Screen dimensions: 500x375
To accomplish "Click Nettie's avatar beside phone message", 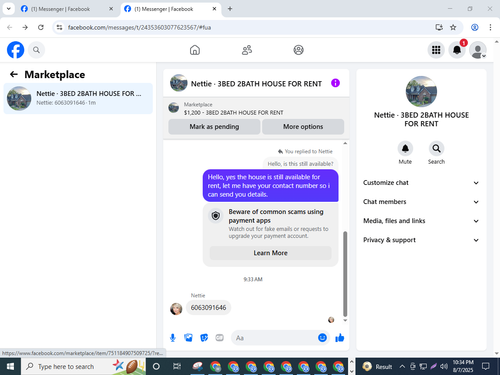I will [176, 309].
